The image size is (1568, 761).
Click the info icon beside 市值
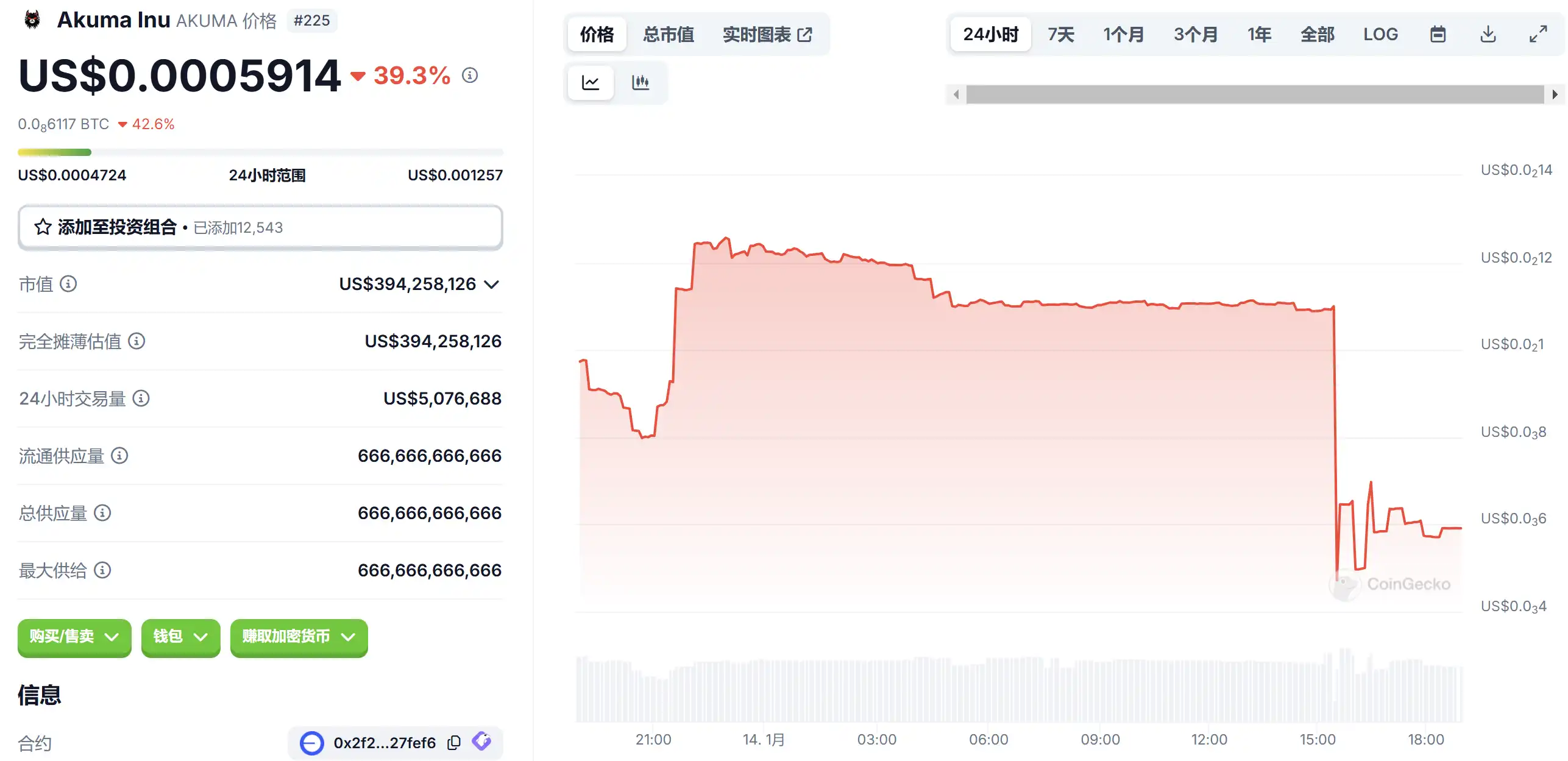68,284
